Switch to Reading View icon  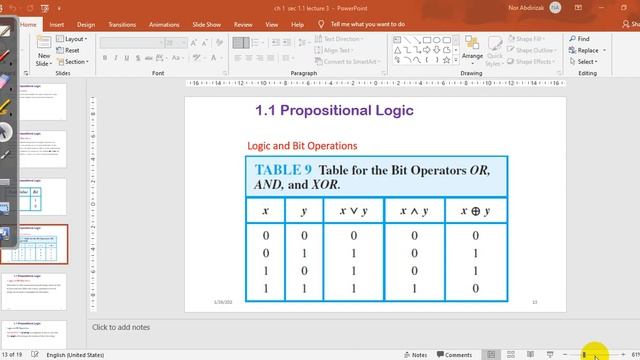530,354
